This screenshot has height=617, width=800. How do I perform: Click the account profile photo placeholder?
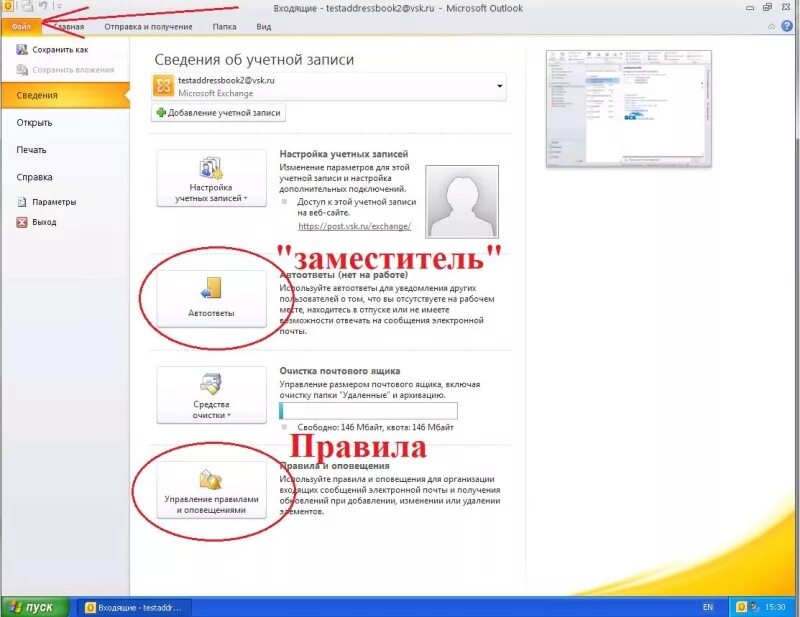tap(462, 202)
